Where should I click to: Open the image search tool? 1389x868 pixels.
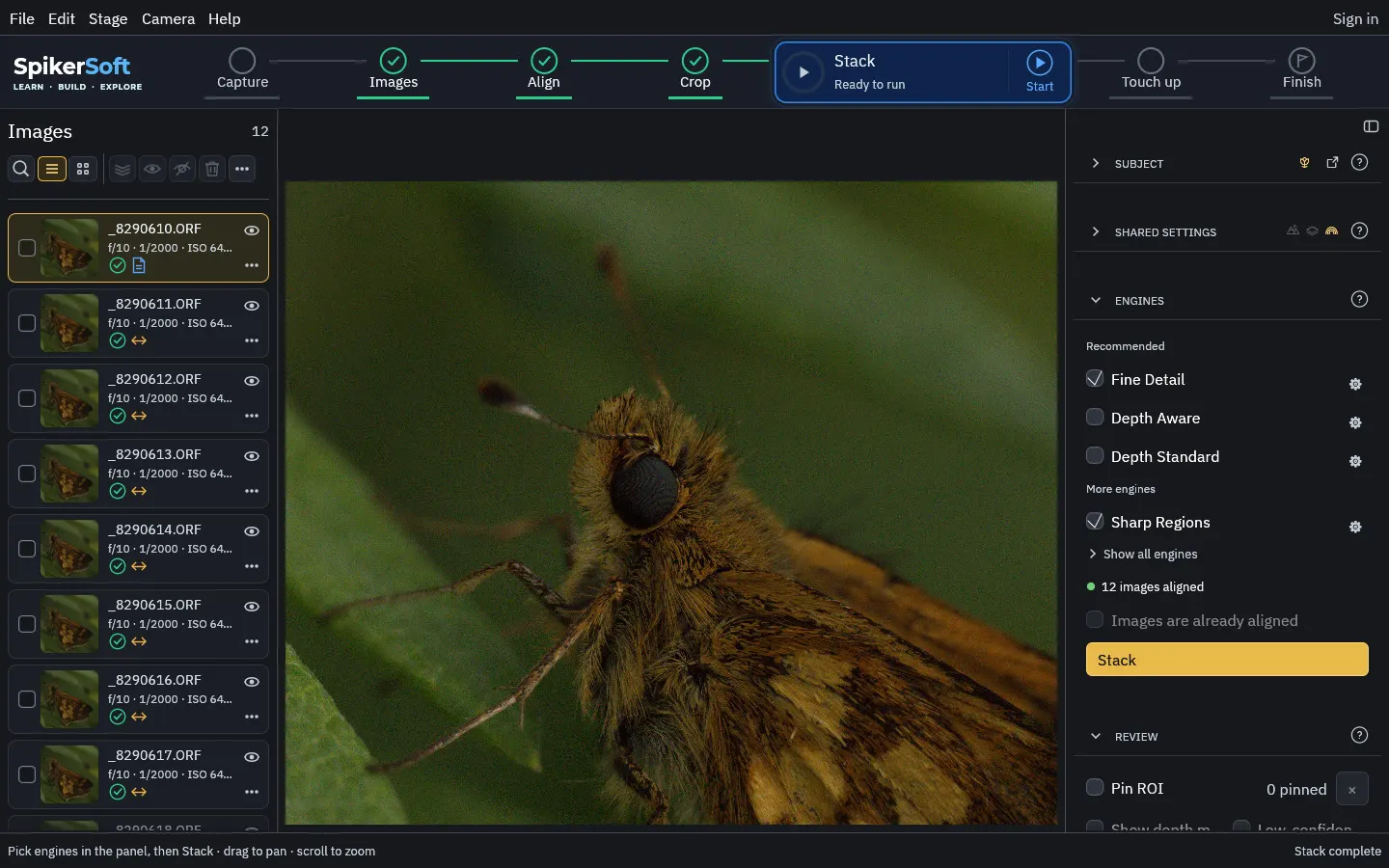(20, 169)
